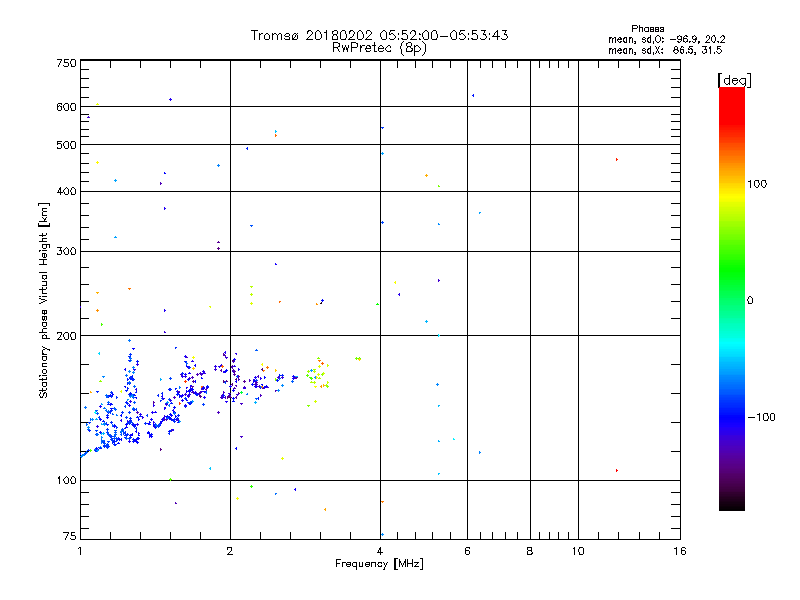This screenshot has height=600, width=800.
Task: Click the x-axis tick label '6'
Action: point(467,551)
